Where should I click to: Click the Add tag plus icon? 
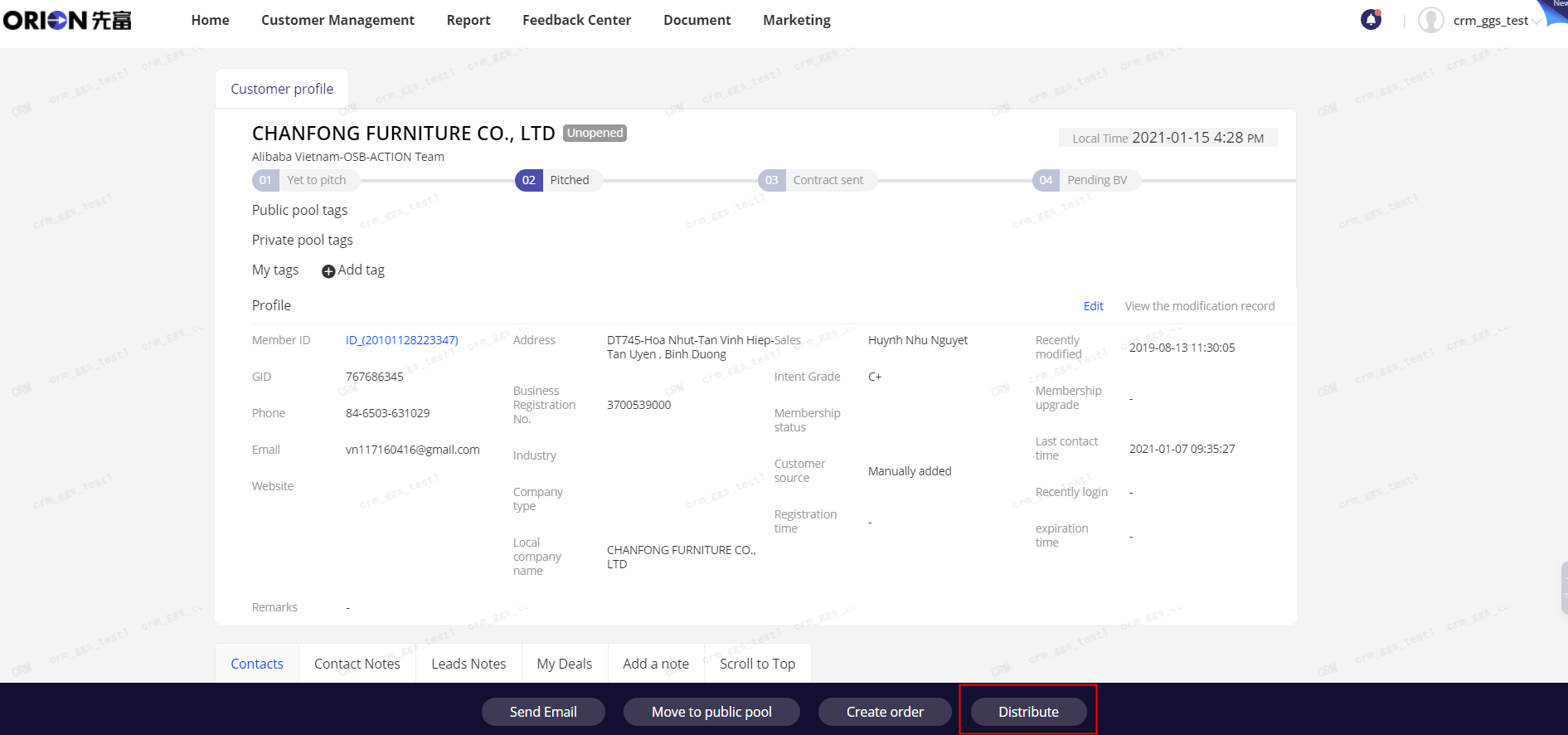328,271
